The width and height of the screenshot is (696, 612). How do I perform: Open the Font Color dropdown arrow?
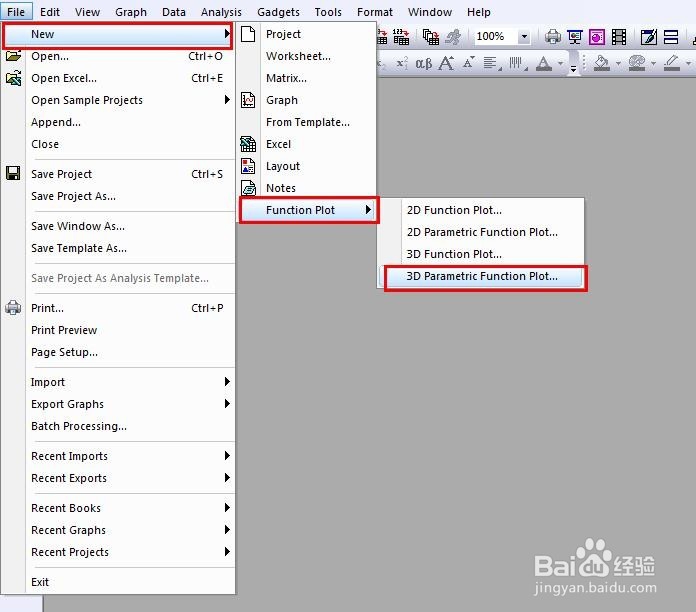(x=561, y=63)
